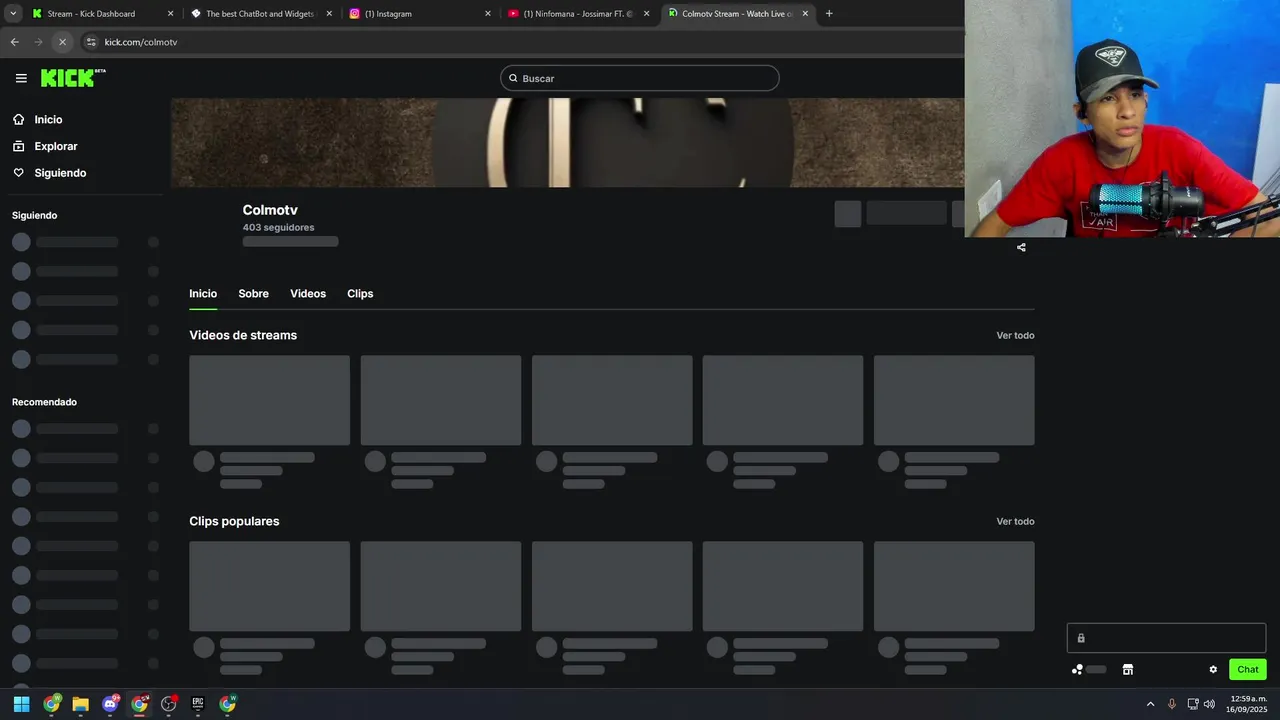Open the channel shop icon

coord(1127,670)
